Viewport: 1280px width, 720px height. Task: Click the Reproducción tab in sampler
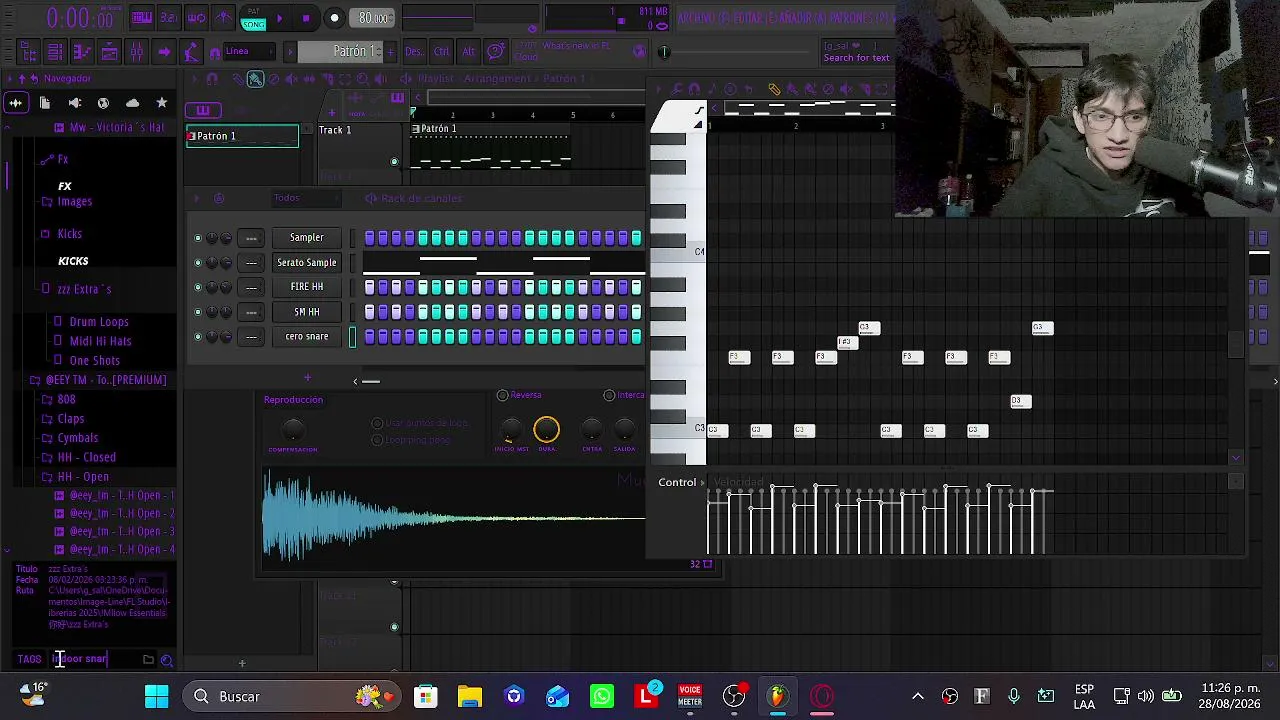tap(293, 400)
